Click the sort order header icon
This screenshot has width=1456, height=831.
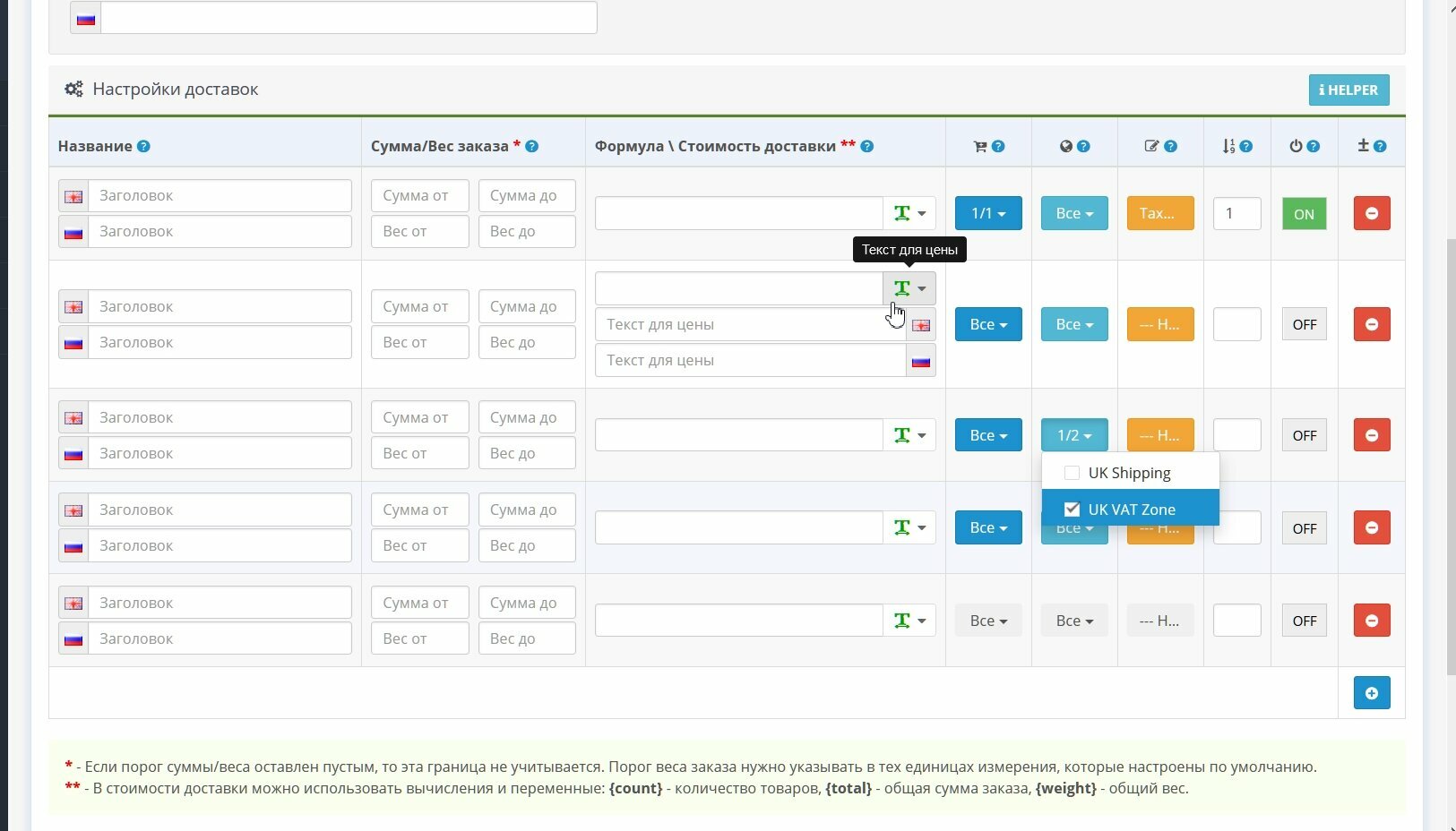click(x=1228, y=146)
